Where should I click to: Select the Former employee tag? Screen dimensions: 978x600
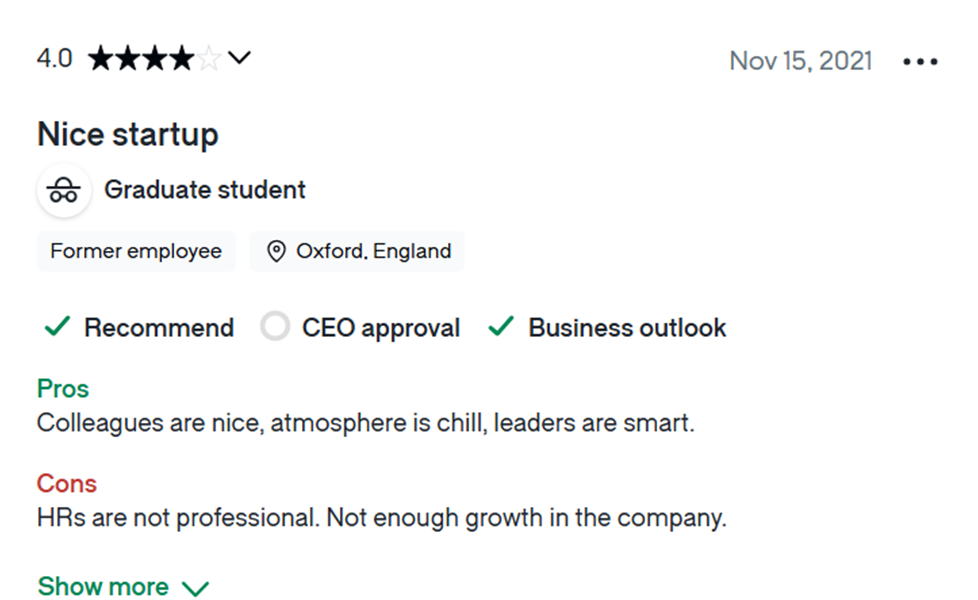136,251
